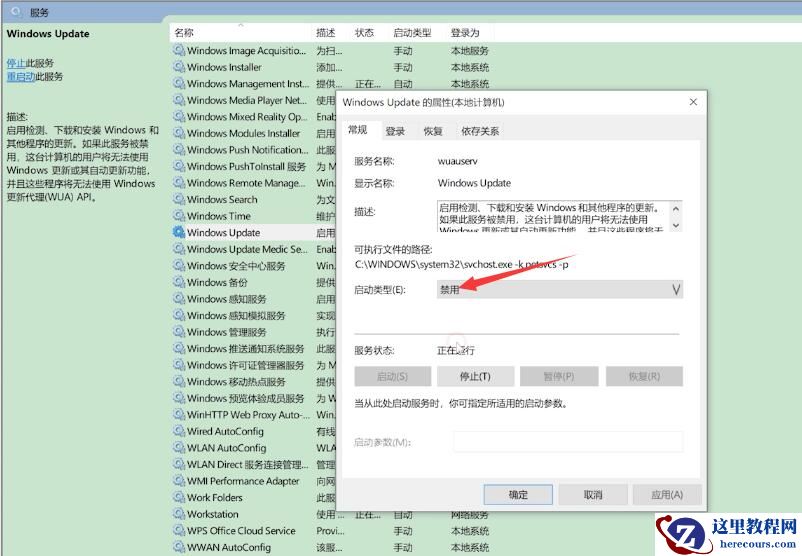This screenshot has height=556, width=802.
Task: Click the svchost.exe executable path text
Action: [461, 264]
